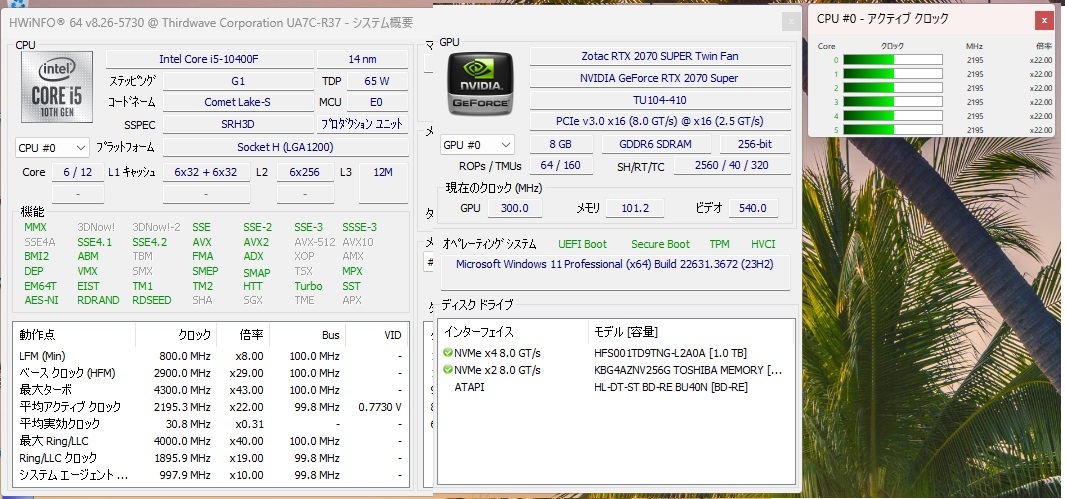This screenshot has height=499, width=1065.
Task: Click the VID column header
Action: 378,335
